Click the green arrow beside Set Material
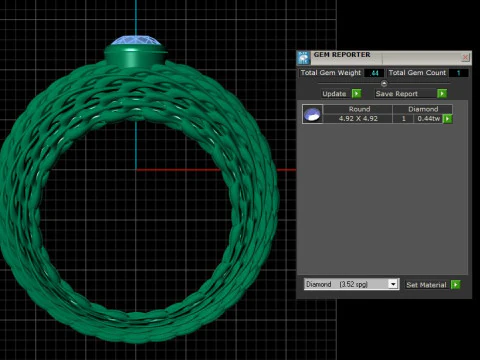 coord(455,285)
